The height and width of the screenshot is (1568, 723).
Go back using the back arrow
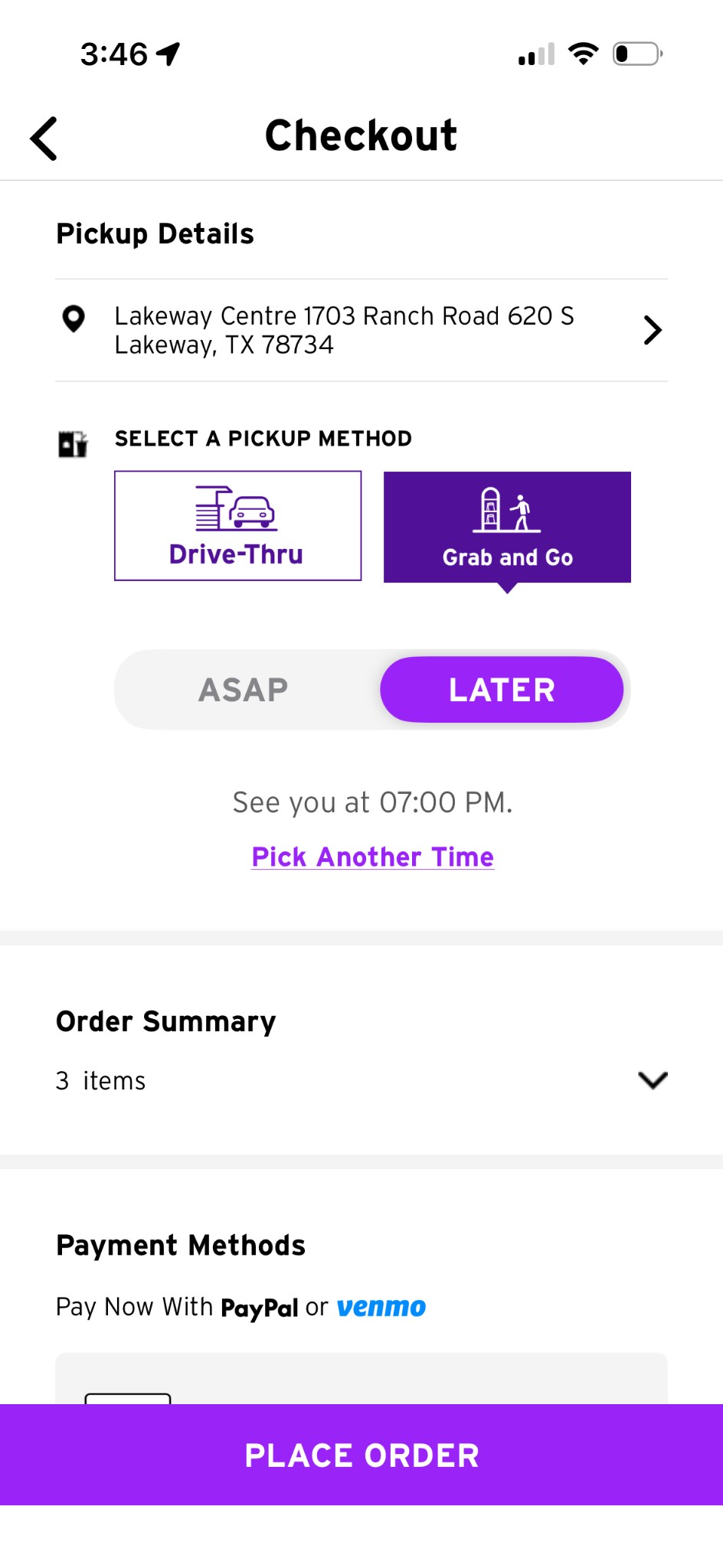point(44,139)
